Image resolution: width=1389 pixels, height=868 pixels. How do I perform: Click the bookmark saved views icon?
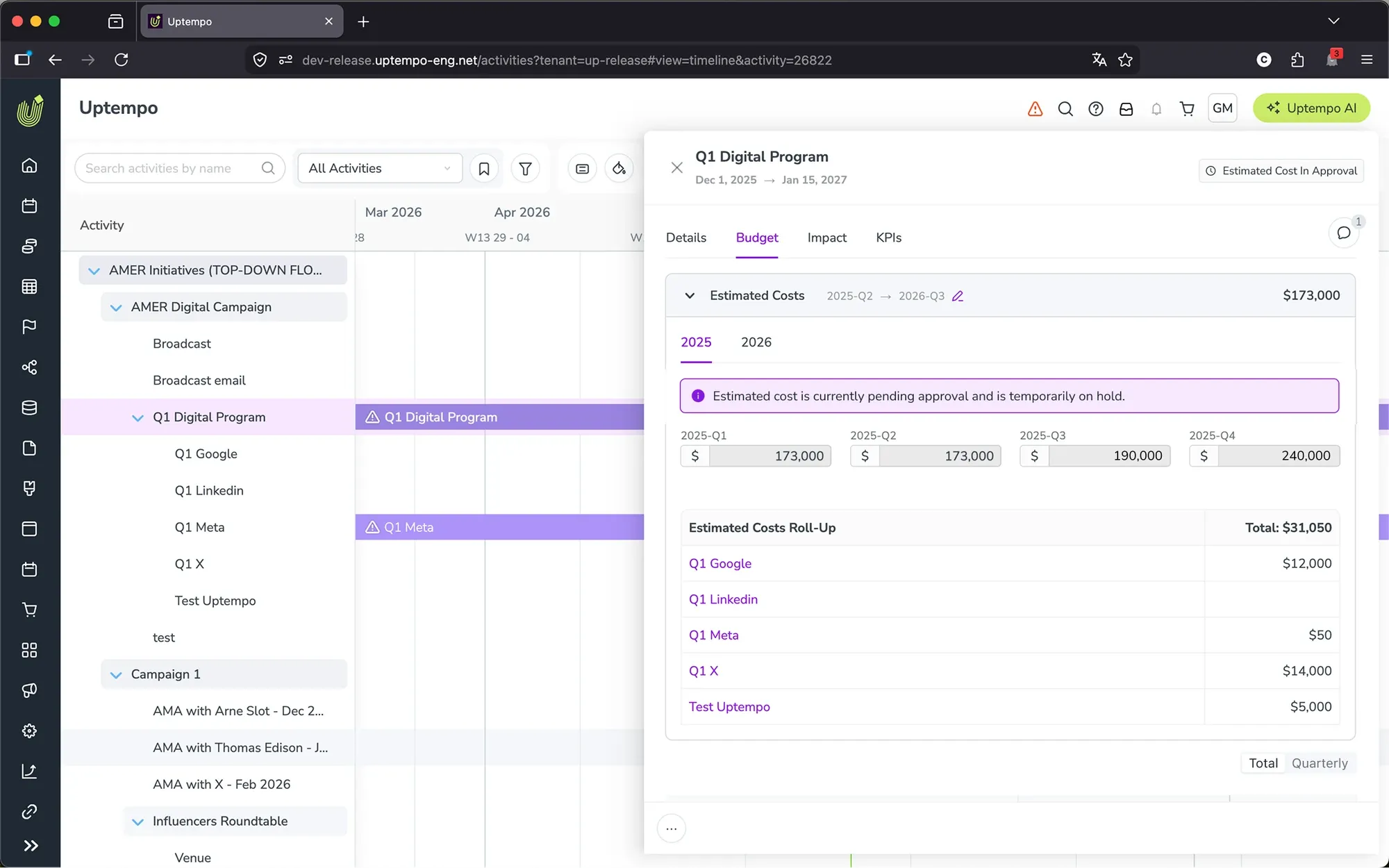click(484, 168)
